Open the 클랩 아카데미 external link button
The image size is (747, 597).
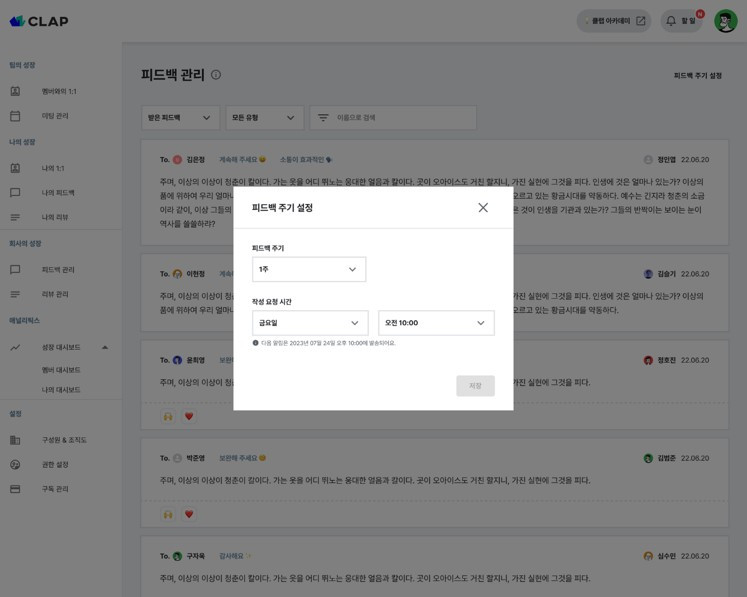(614, 21)
